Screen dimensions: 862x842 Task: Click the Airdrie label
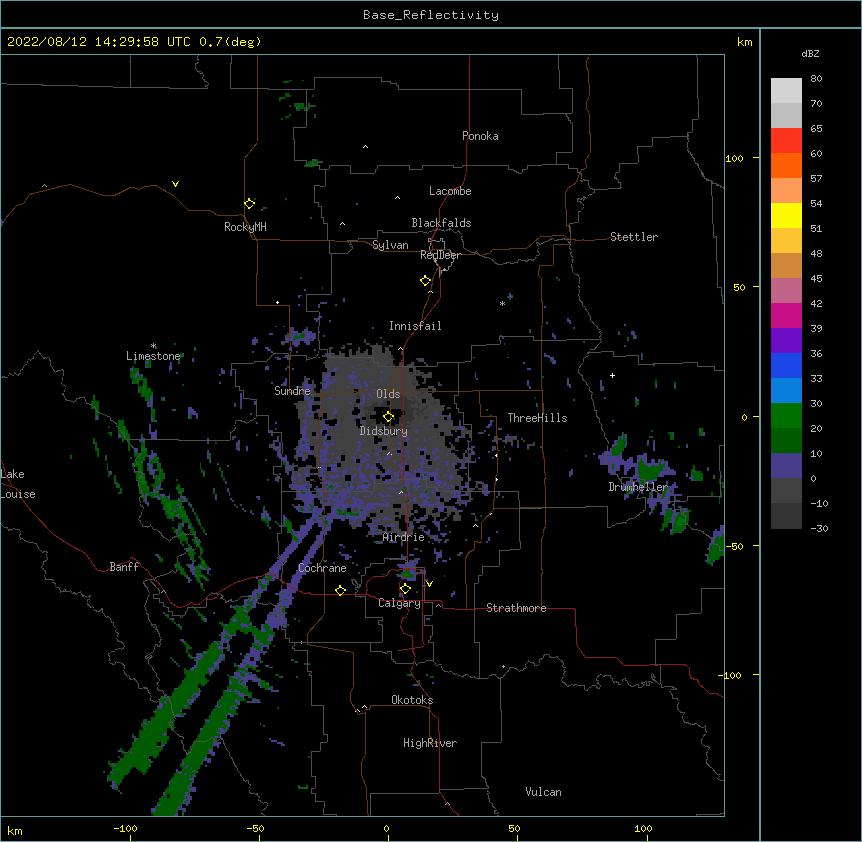(x=403, y=537)
